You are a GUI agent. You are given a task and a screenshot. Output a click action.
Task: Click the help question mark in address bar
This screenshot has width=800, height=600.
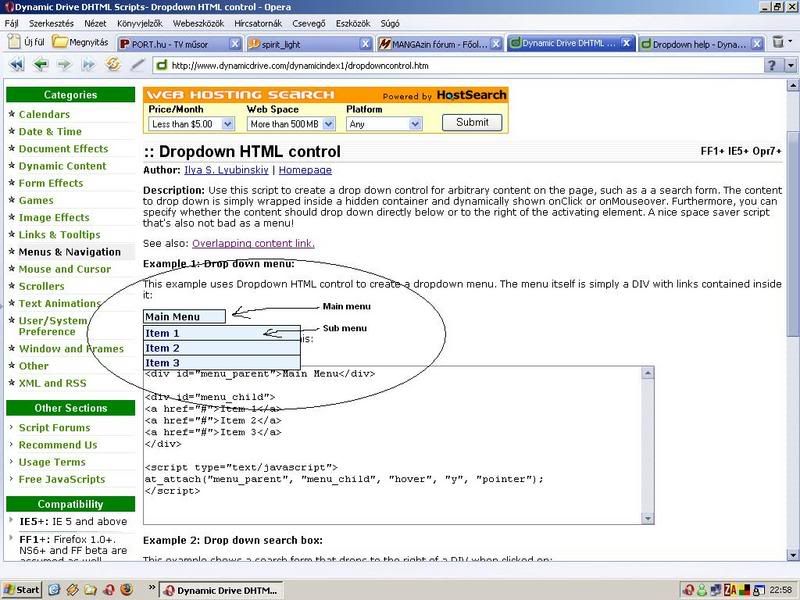pos(772,65)
